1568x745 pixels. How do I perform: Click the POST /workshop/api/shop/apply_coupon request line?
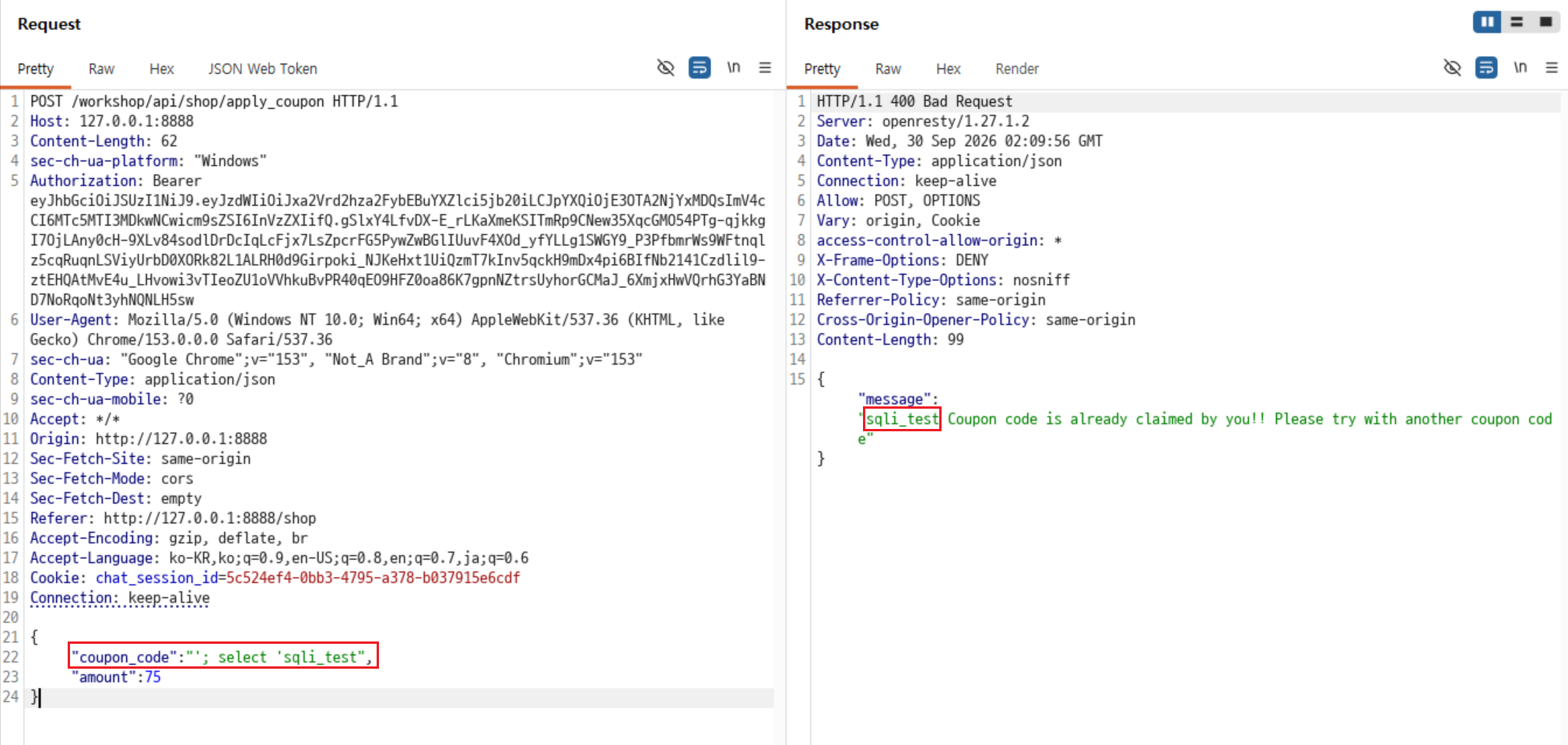[x=214, y=101]
